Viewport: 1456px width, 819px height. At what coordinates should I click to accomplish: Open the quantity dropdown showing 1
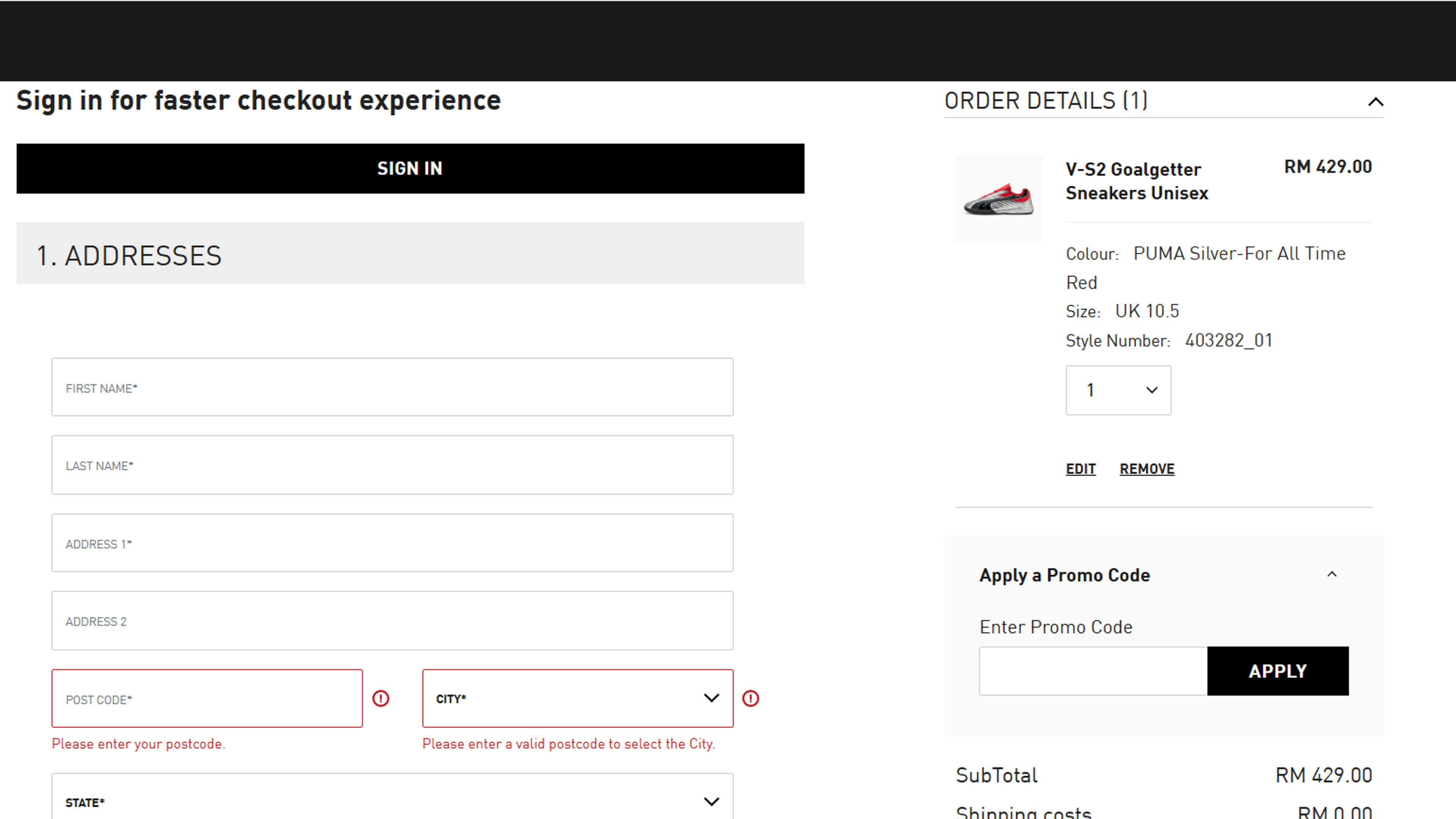[x=1118, y=390]
